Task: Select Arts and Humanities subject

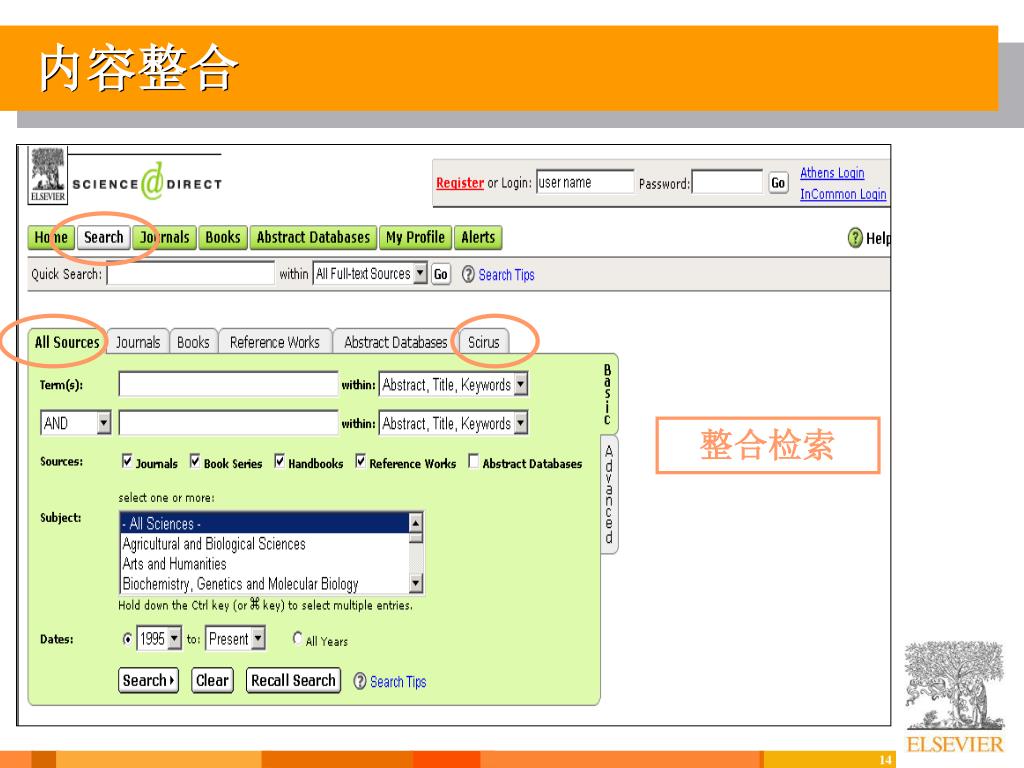Action: tap(264, 564)
